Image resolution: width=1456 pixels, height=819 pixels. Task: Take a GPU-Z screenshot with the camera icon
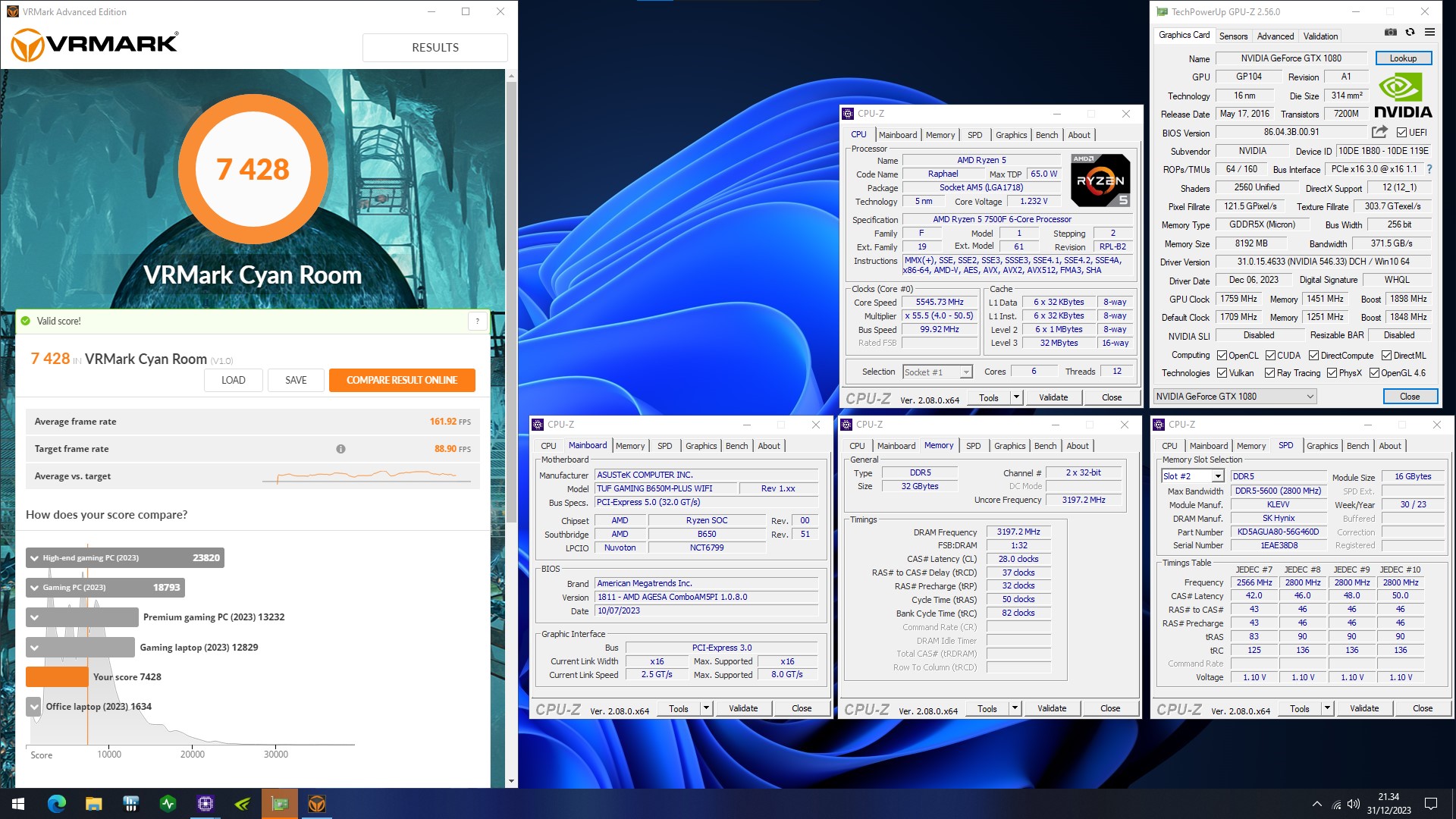(1390, 33)
